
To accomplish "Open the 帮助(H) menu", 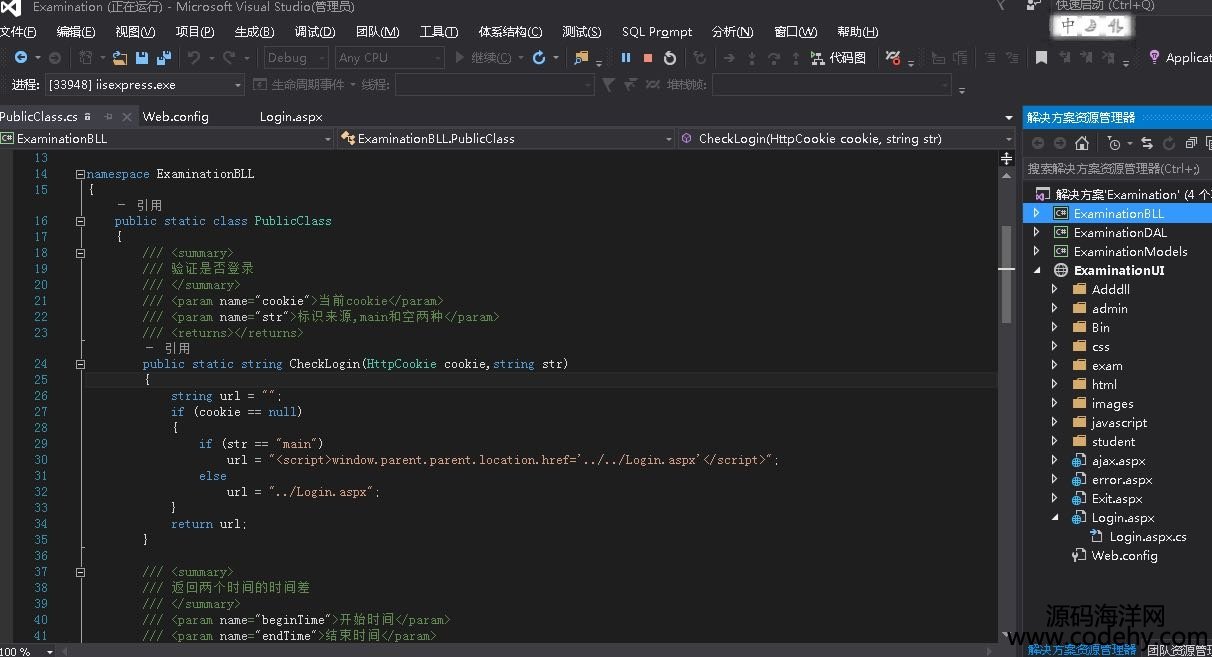I will point(859,32).
